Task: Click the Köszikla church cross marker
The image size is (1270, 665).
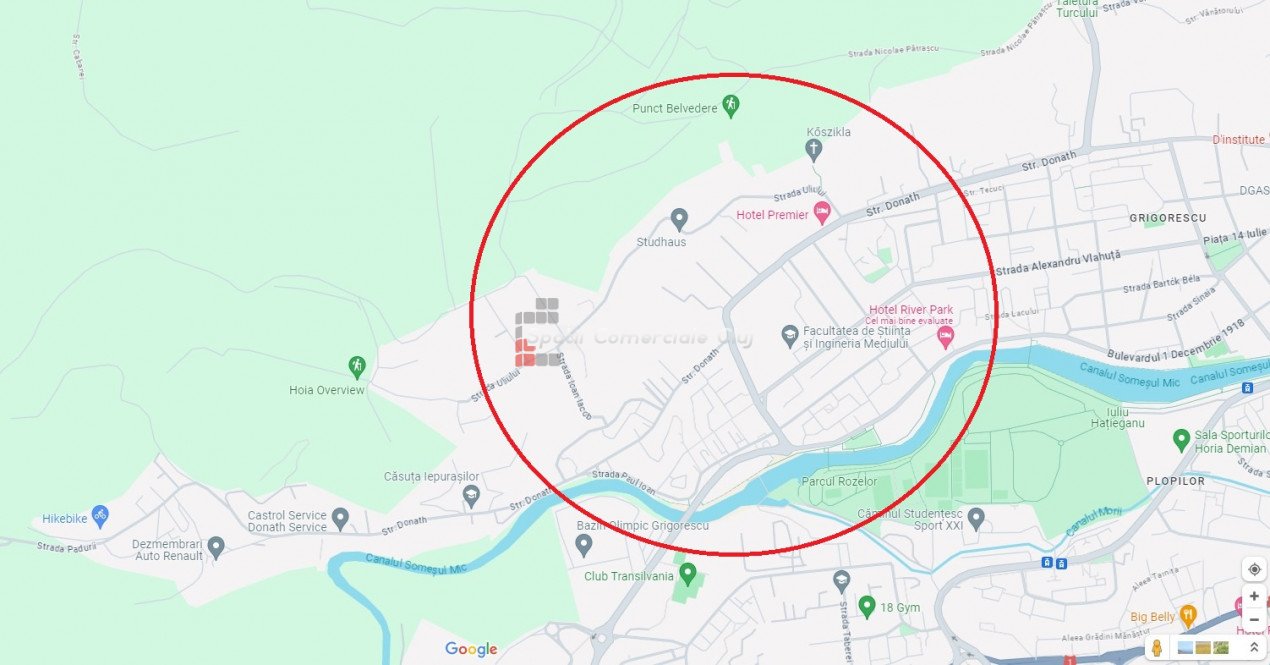Action: [x=814, y=150]
